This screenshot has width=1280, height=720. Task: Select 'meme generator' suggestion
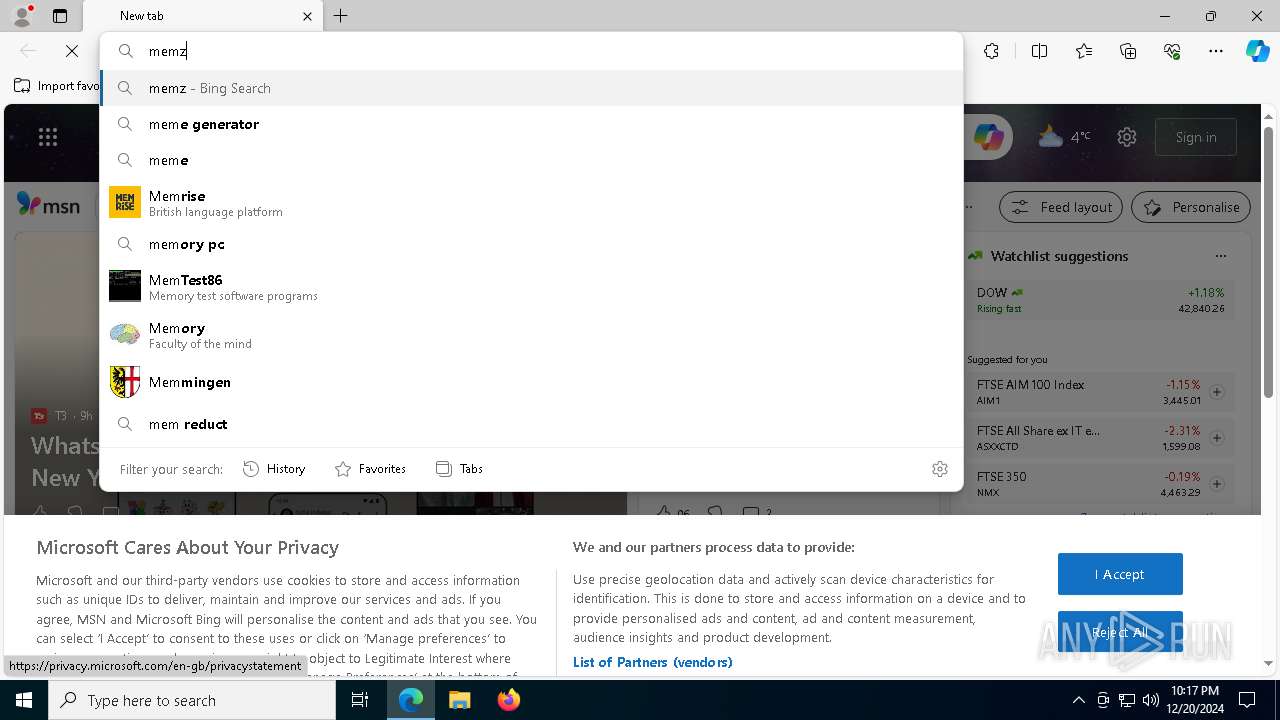coord(531,124)
